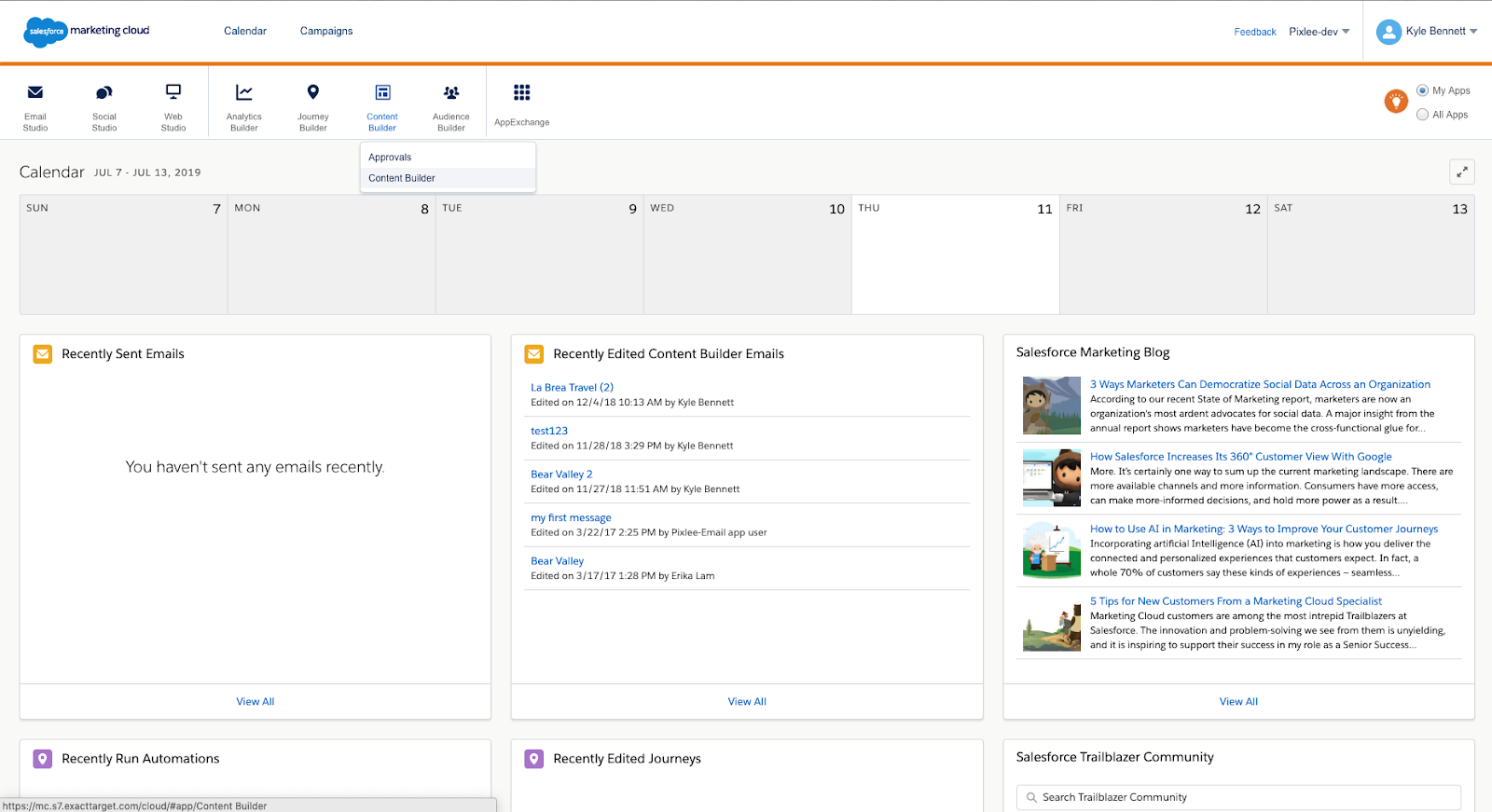Expand the calendar to full view

click(x=1461, y=172)
